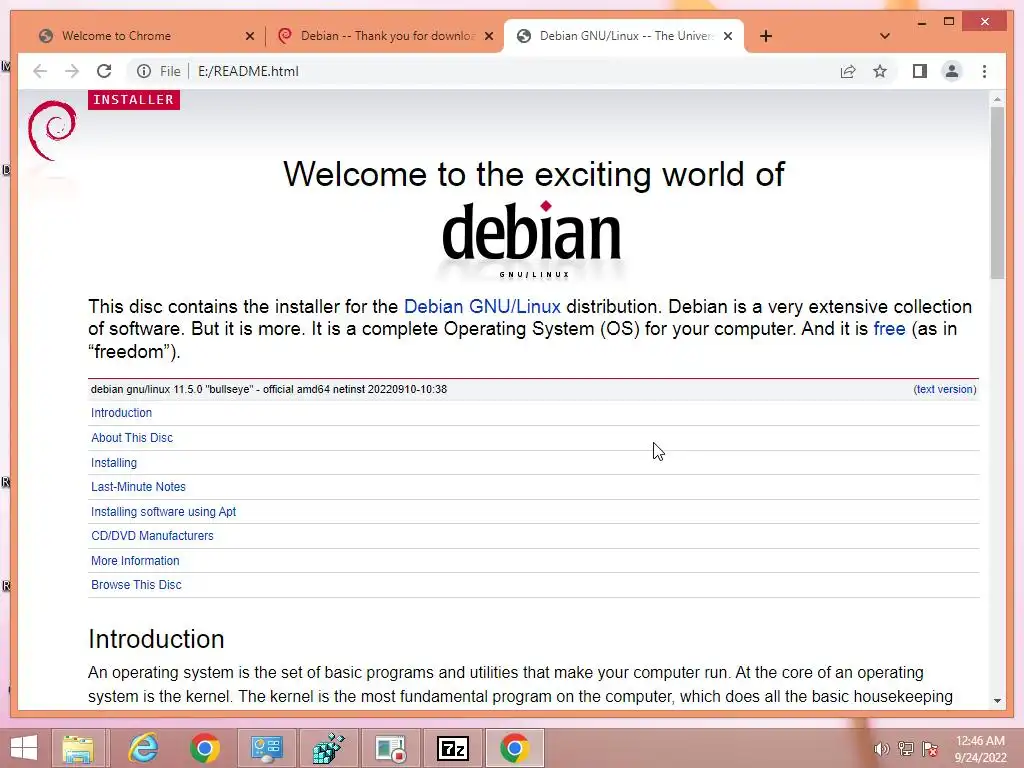Close the Debian GNU/Linux Universal tab
The width and height of the screenshot is (1024, 768).
[x=728, y=36]
